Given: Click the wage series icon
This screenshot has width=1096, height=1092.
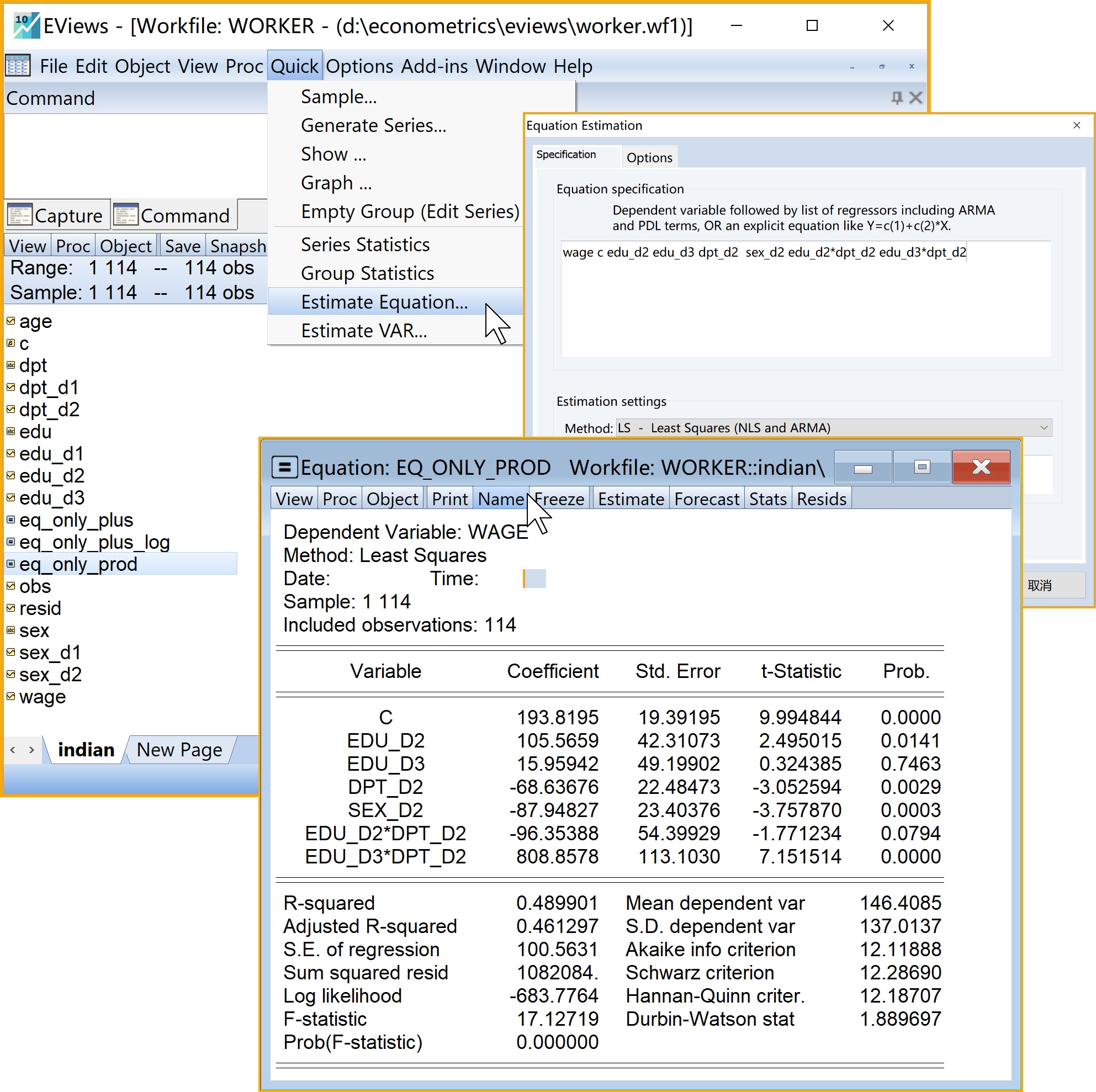Looking at the screenshot, I should (x=11, y=696).
